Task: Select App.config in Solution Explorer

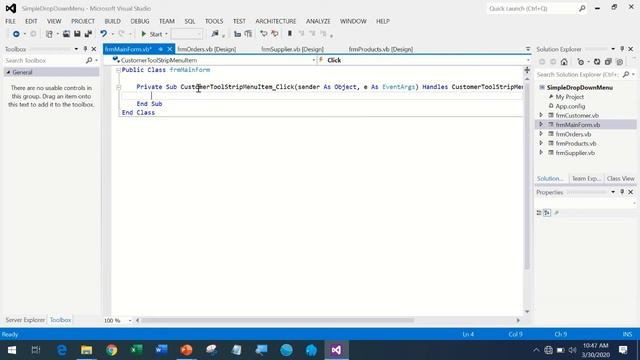Action: [570, 106]
